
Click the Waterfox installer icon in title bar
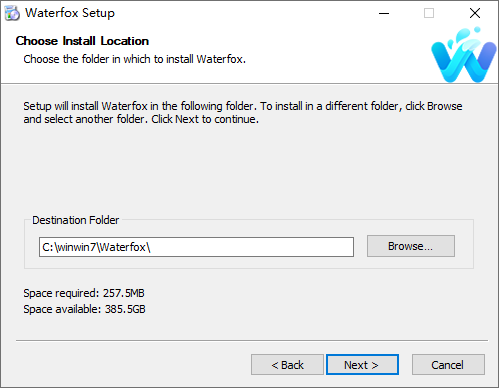pos(12,13)
